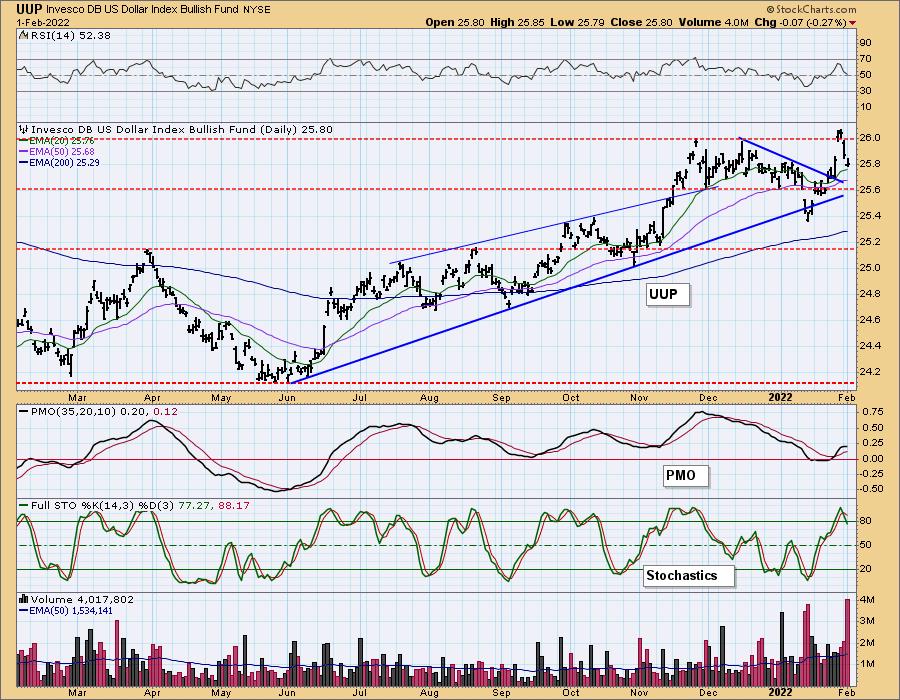900x700 pixels.
Task: Click the 24.2 price axis label
Action: (x=872, y=371)
